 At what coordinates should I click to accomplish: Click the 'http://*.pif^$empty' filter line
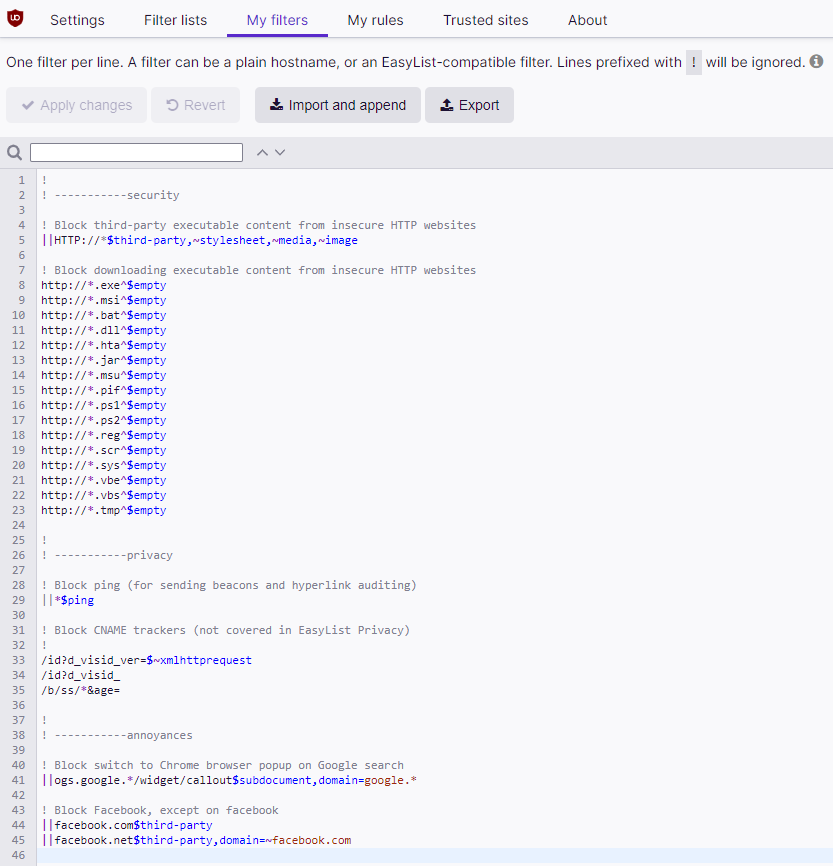[104, 390]
